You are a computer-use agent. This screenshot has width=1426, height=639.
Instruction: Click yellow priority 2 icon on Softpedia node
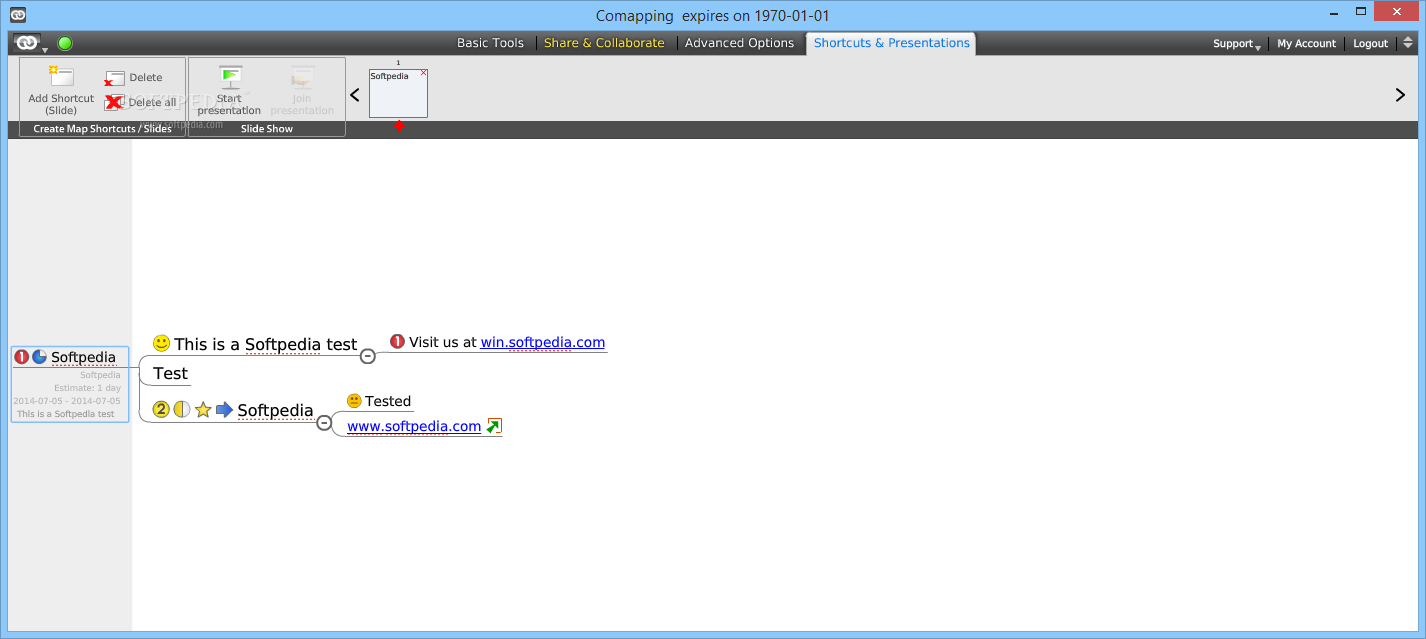coord(162,409)
